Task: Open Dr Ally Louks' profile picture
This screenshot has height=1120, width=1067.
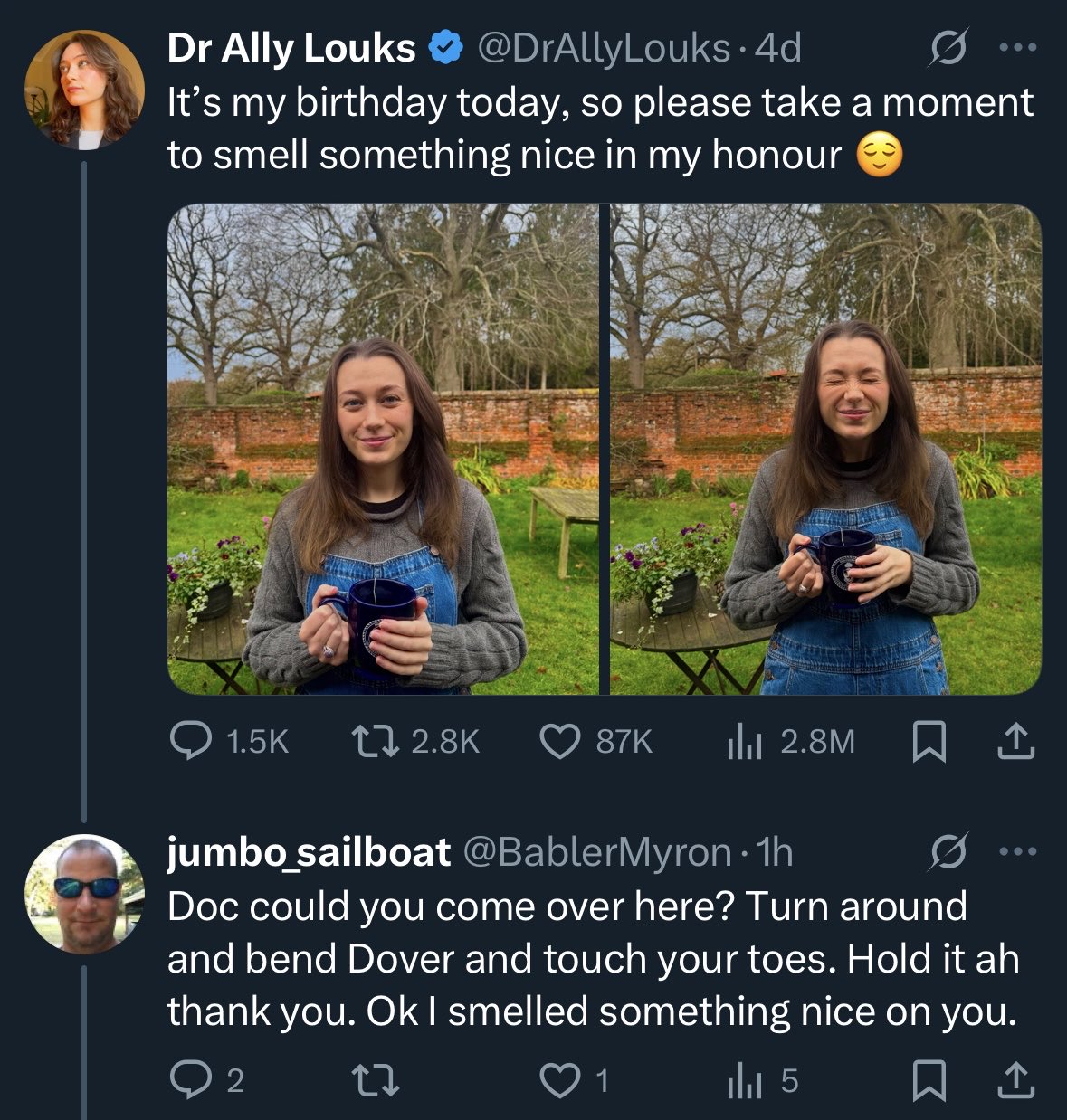Action: point(83,90)
